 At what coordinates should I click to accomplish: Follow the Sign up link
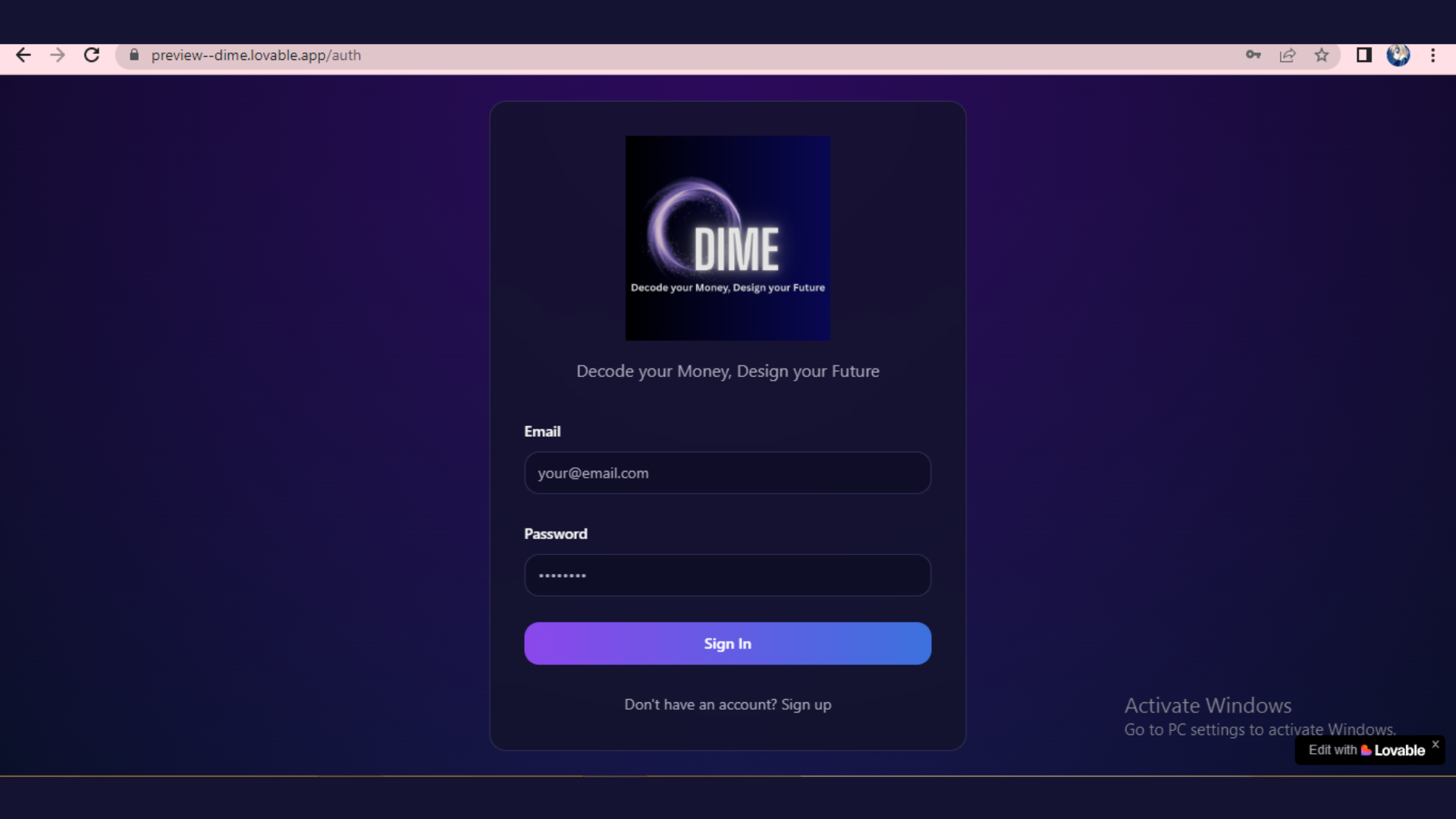[x=806, y=705]
